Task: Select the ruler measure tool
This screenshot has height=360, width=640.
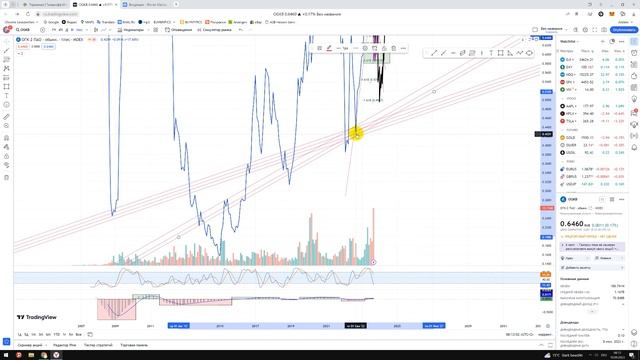Action: point(6,117)
